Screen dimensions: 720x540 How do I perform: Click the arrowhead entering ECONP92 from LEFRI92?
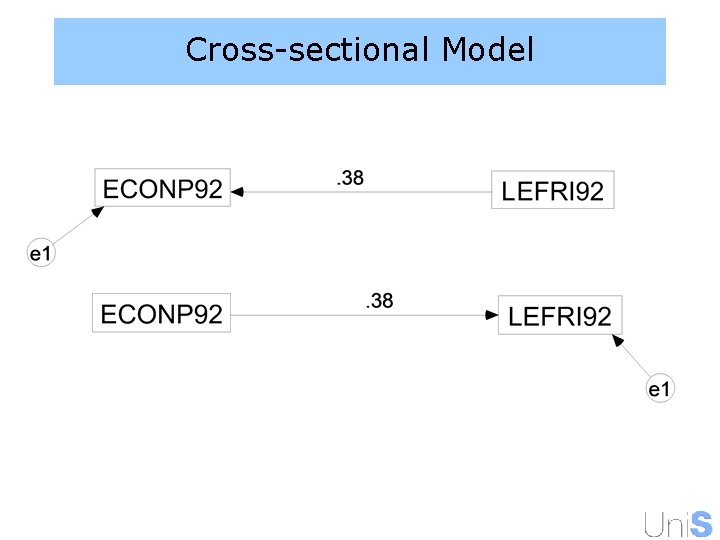tap(238, 190)
